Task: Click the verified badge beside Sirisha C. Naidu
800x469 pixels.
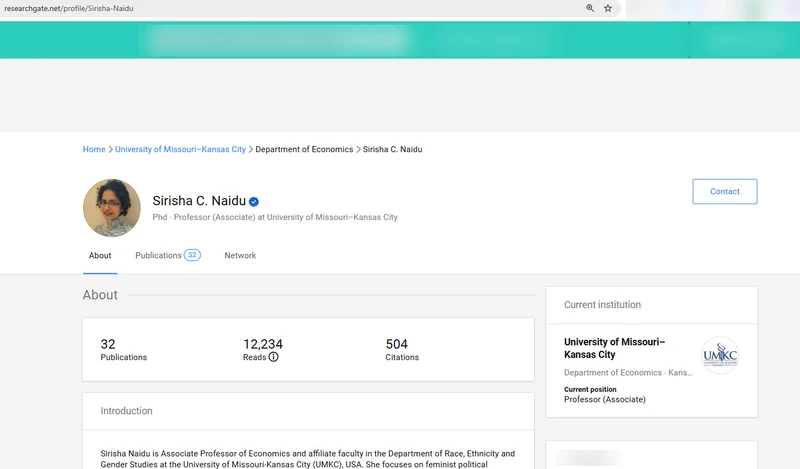Action: (x=254, y=202)
